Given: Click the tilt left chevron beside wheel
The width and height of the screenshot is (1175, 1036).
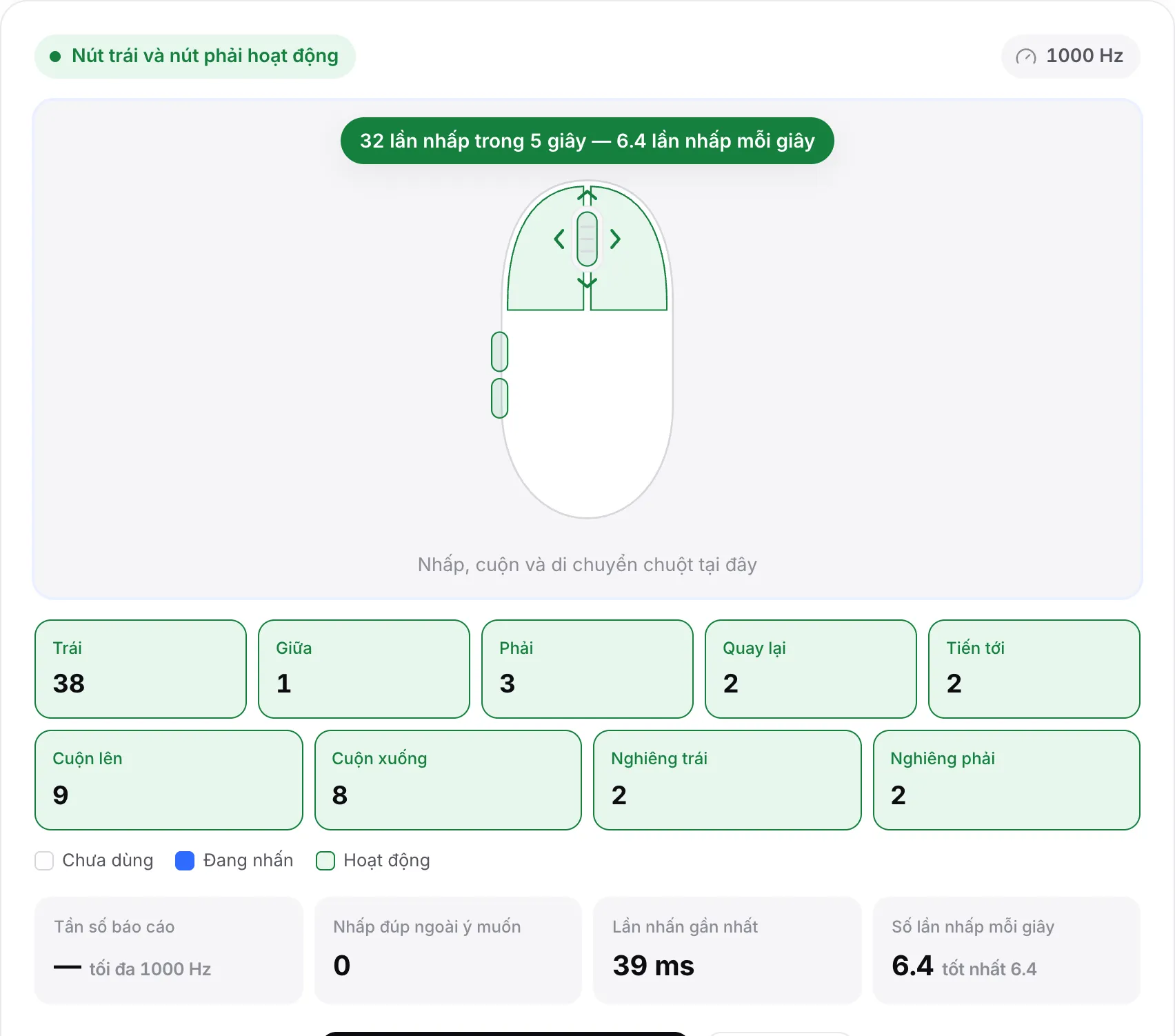Looking at the screenshot, I should pos(559,239).
